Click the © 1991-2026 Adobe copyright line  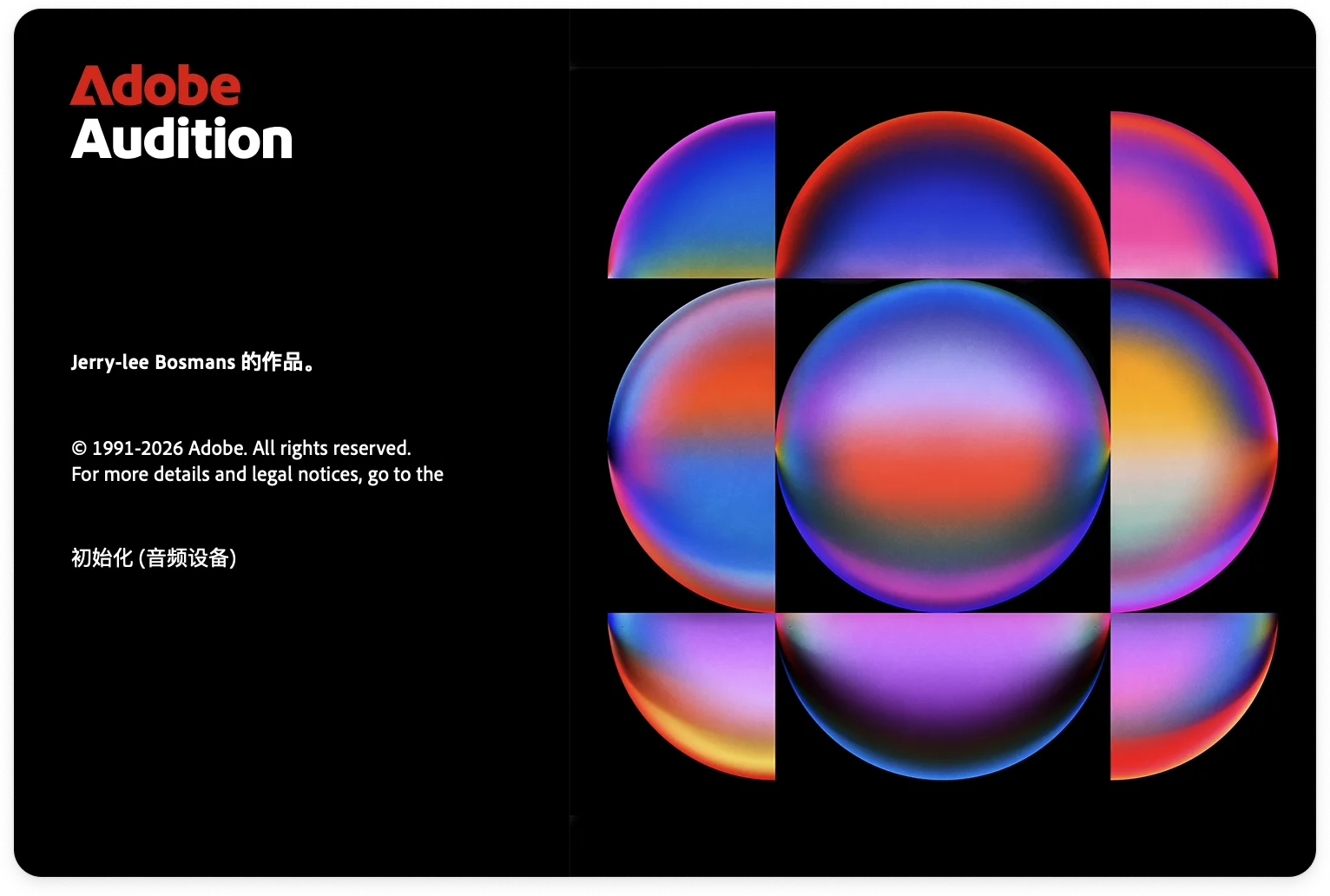tap(158, 448)
